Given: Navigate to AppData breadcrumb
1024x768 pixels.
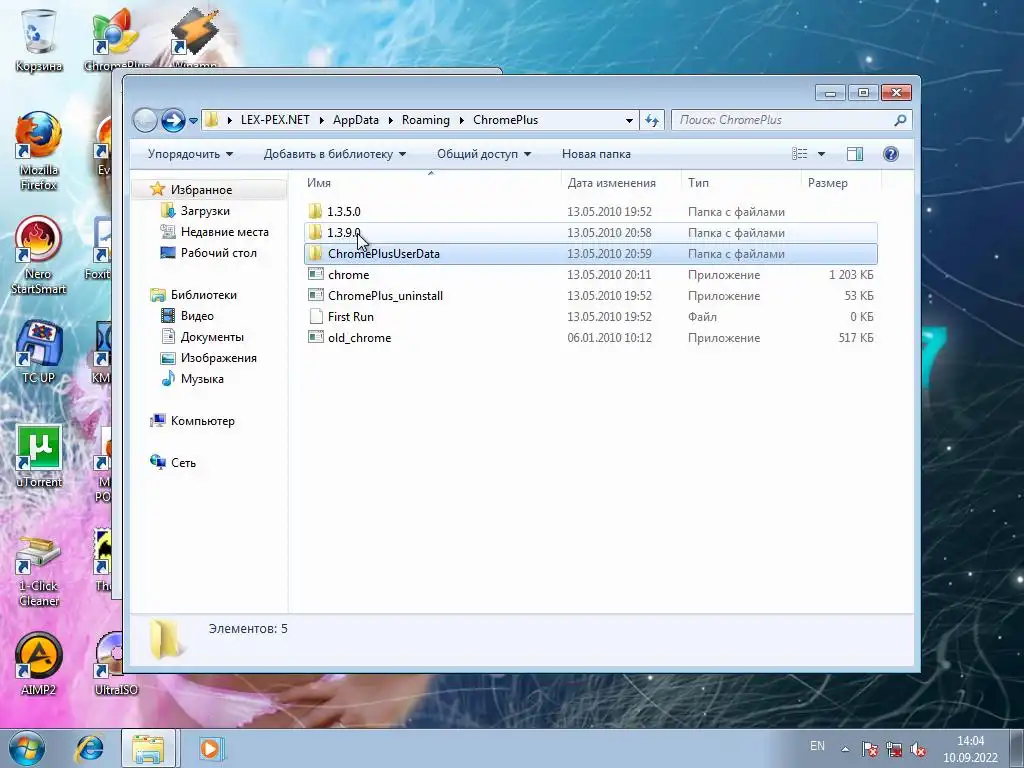Looking at the screenshot, I should coord(356,120).
